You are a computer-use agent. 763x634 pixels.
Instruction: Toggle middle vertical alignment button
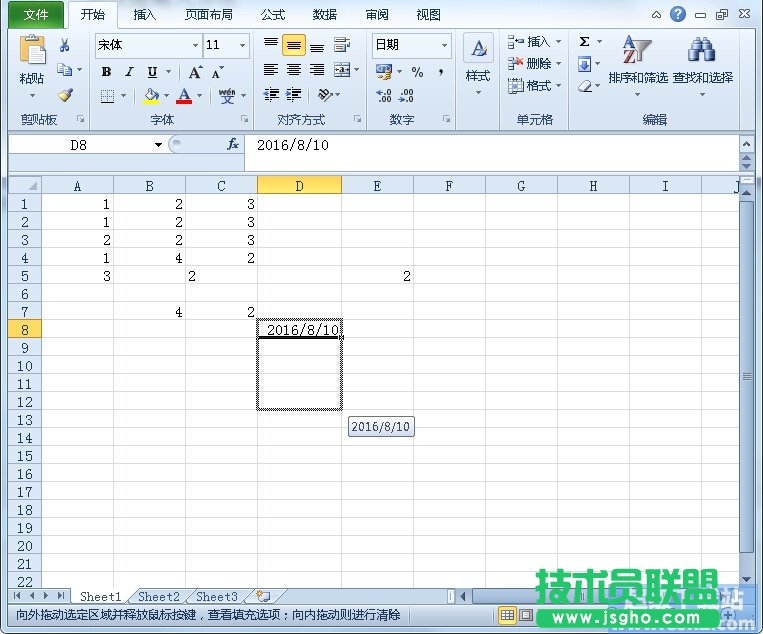(294, 46)
